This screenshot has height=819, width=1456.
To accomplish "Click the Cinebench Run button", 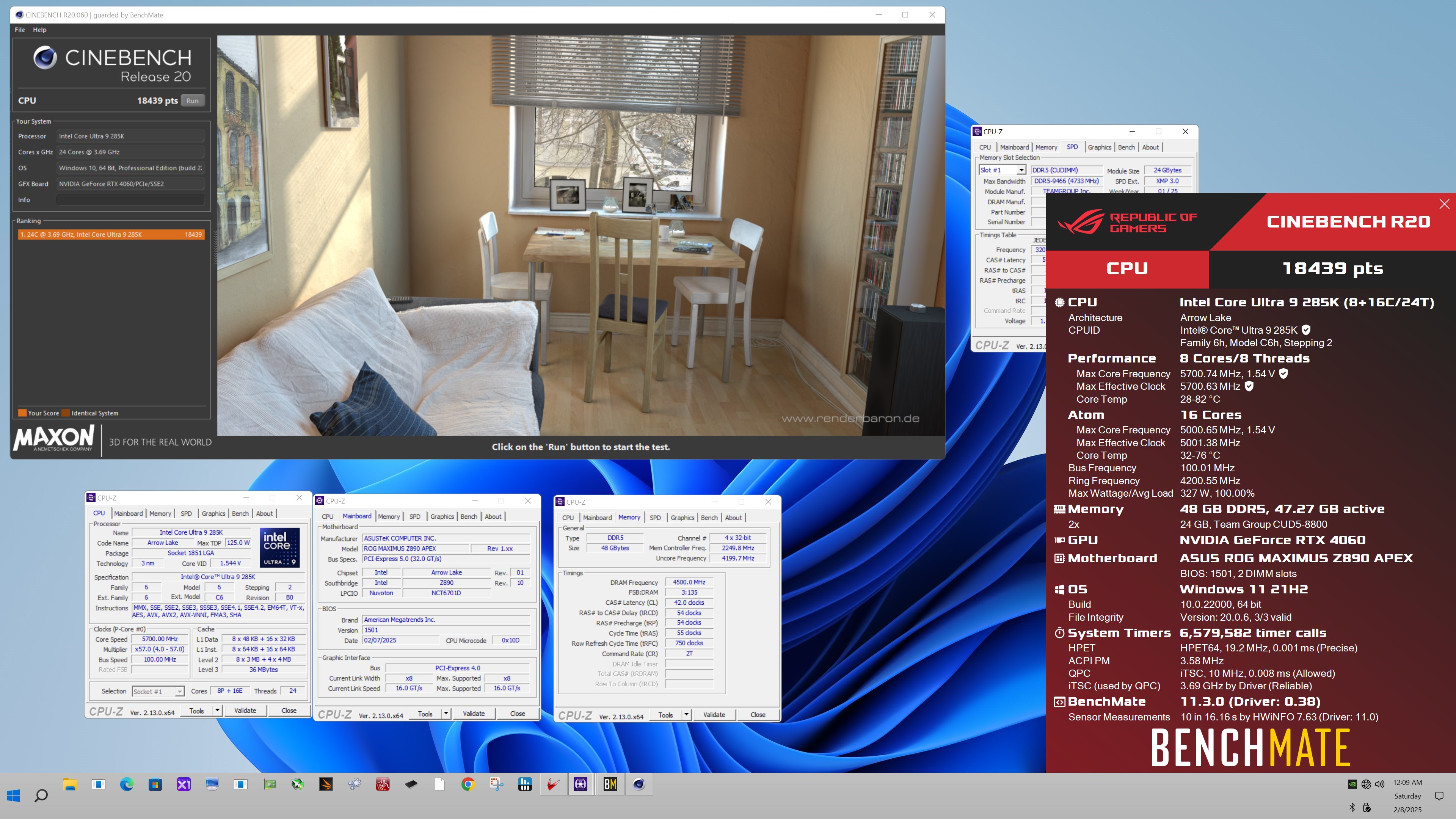I will click(x=193, y=100).
